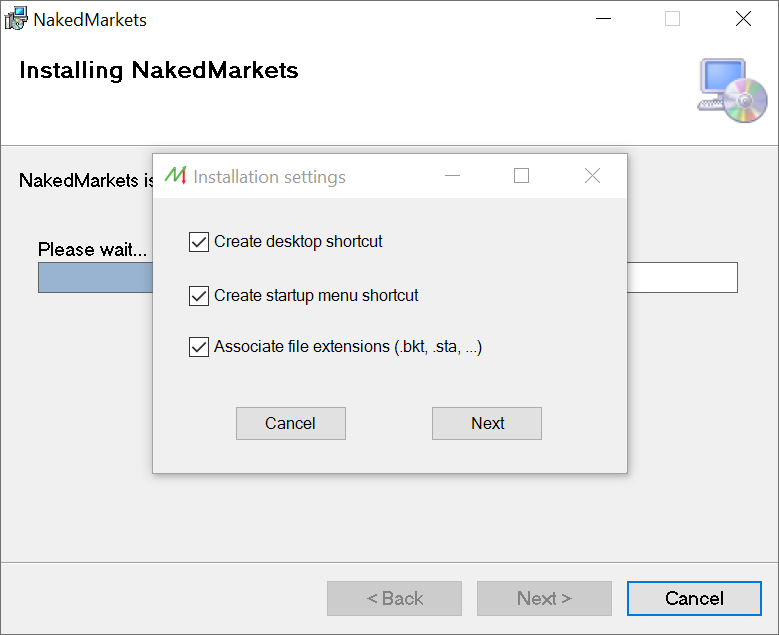The width and height of the screenshot is (779, 635).
Task: Click the installation progress bar
Action: pos(388,277)
